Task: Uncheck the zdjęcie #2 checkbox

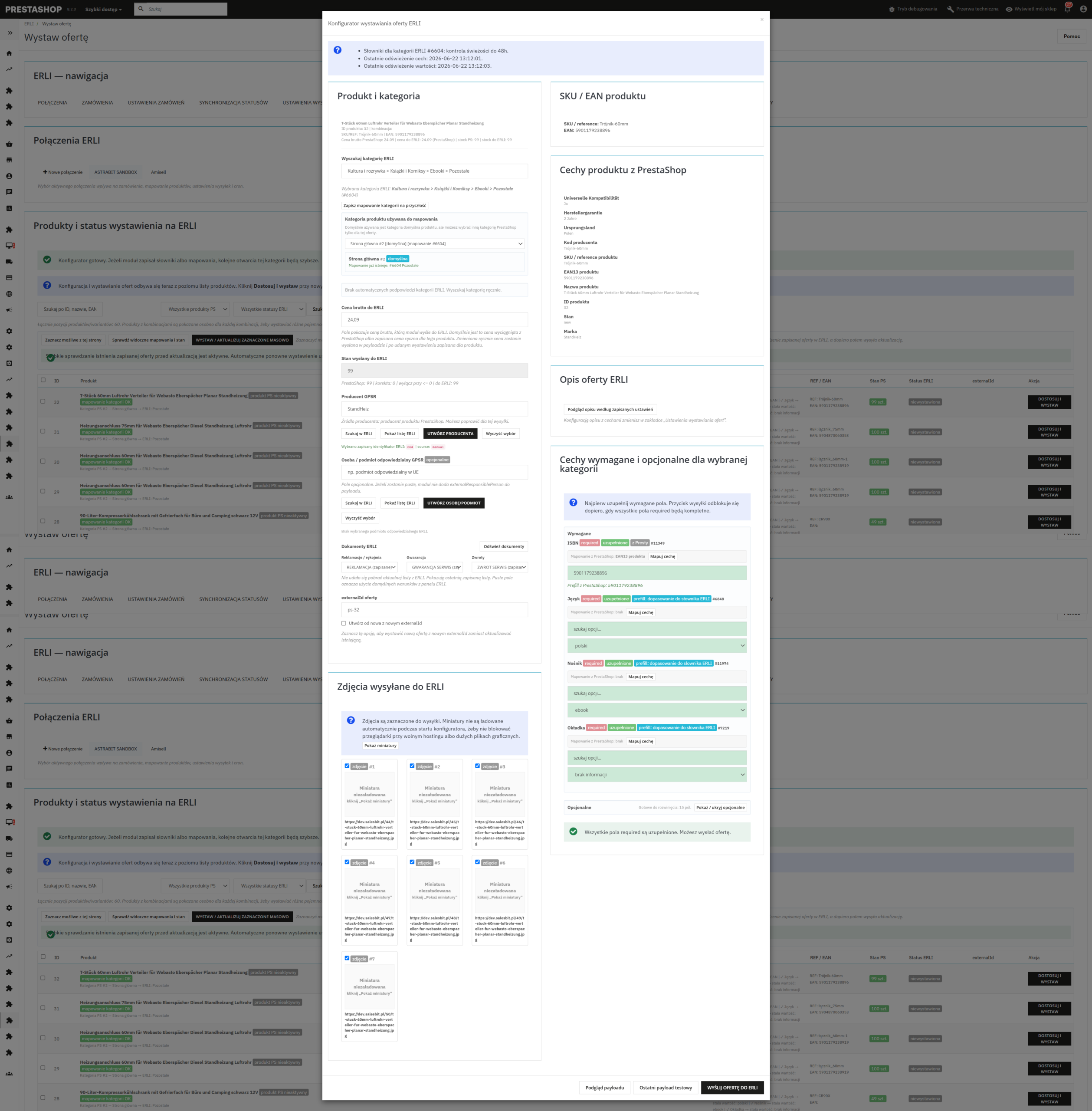Action: [x=412, y=766]
